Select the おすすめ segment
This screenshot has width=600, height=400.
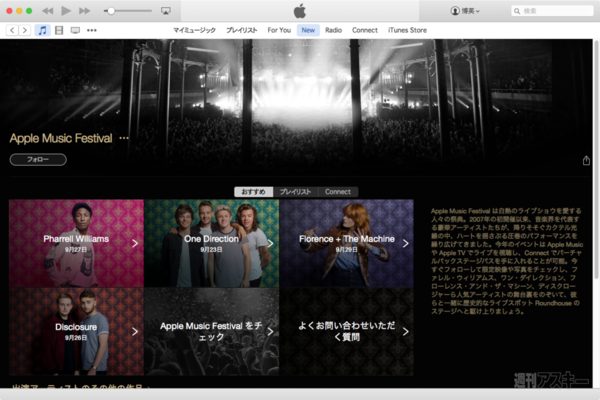click(x=254, y=192)
